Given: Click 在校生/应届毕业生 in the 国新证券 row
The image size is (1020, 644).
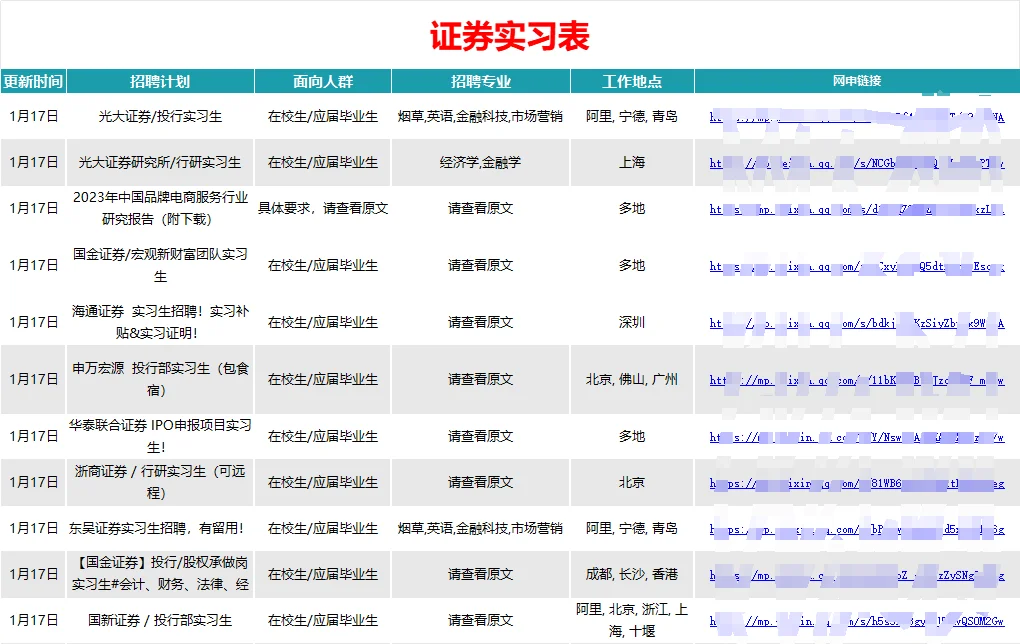Looking at the screenshot, I should pos(323,620).
